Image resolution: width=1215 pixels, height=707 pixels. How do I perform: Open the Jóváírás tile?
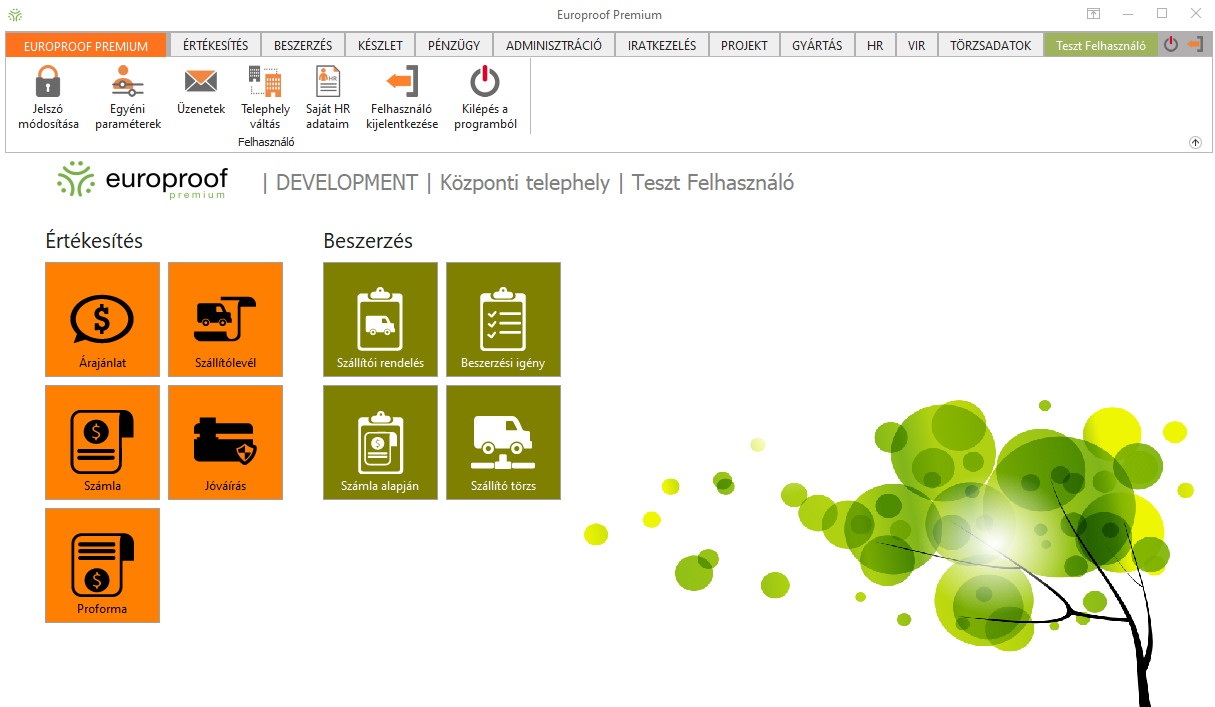pyautogui.click(x=225, y=442)
